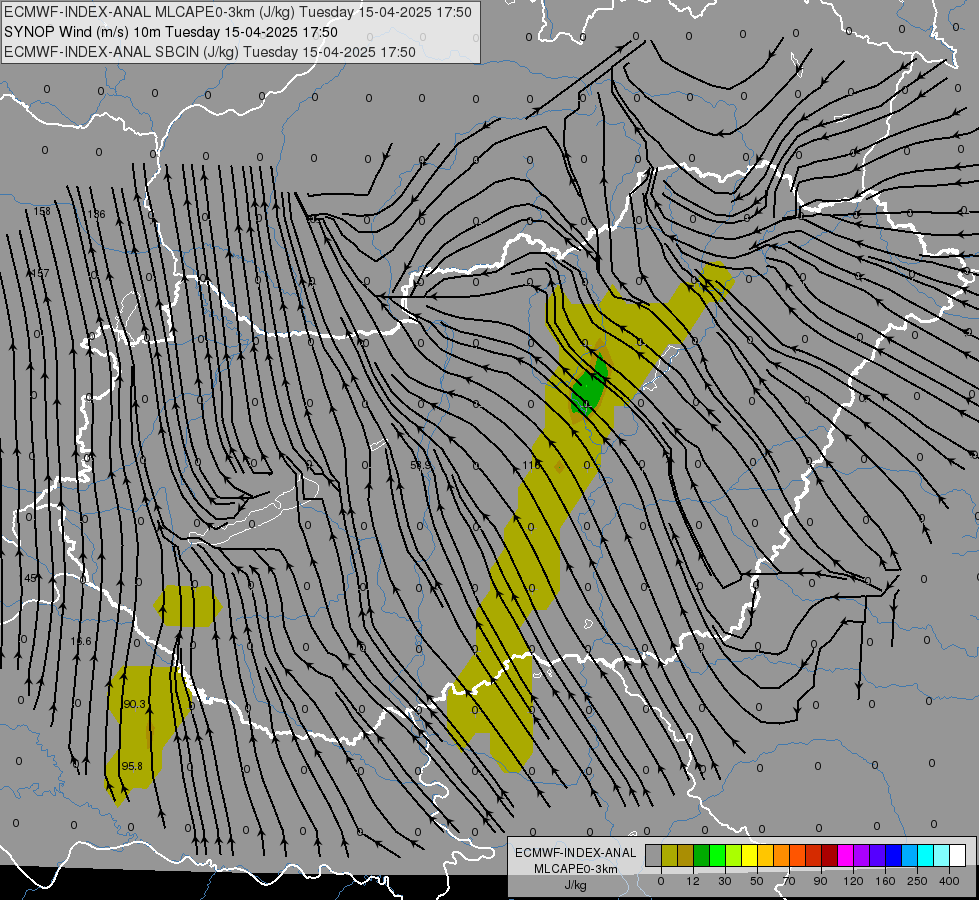
Task: Click the map data value '136'
Action: click(96, 214)
